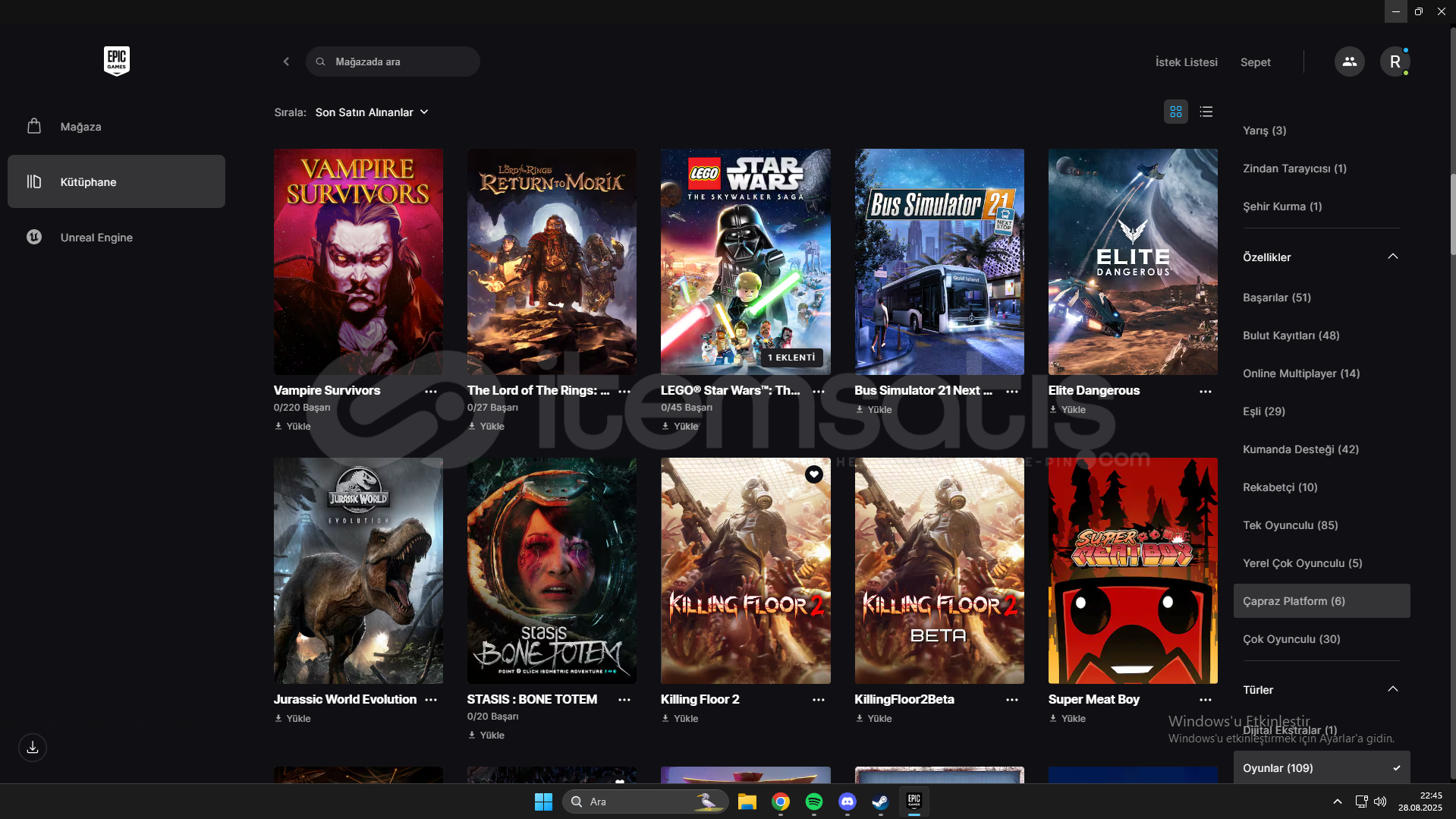The width and height of the screenshot is (1456, 819).
Task: Filter by Yerel Çok Oyunculu (5)
Action: tap(1321, 563)
